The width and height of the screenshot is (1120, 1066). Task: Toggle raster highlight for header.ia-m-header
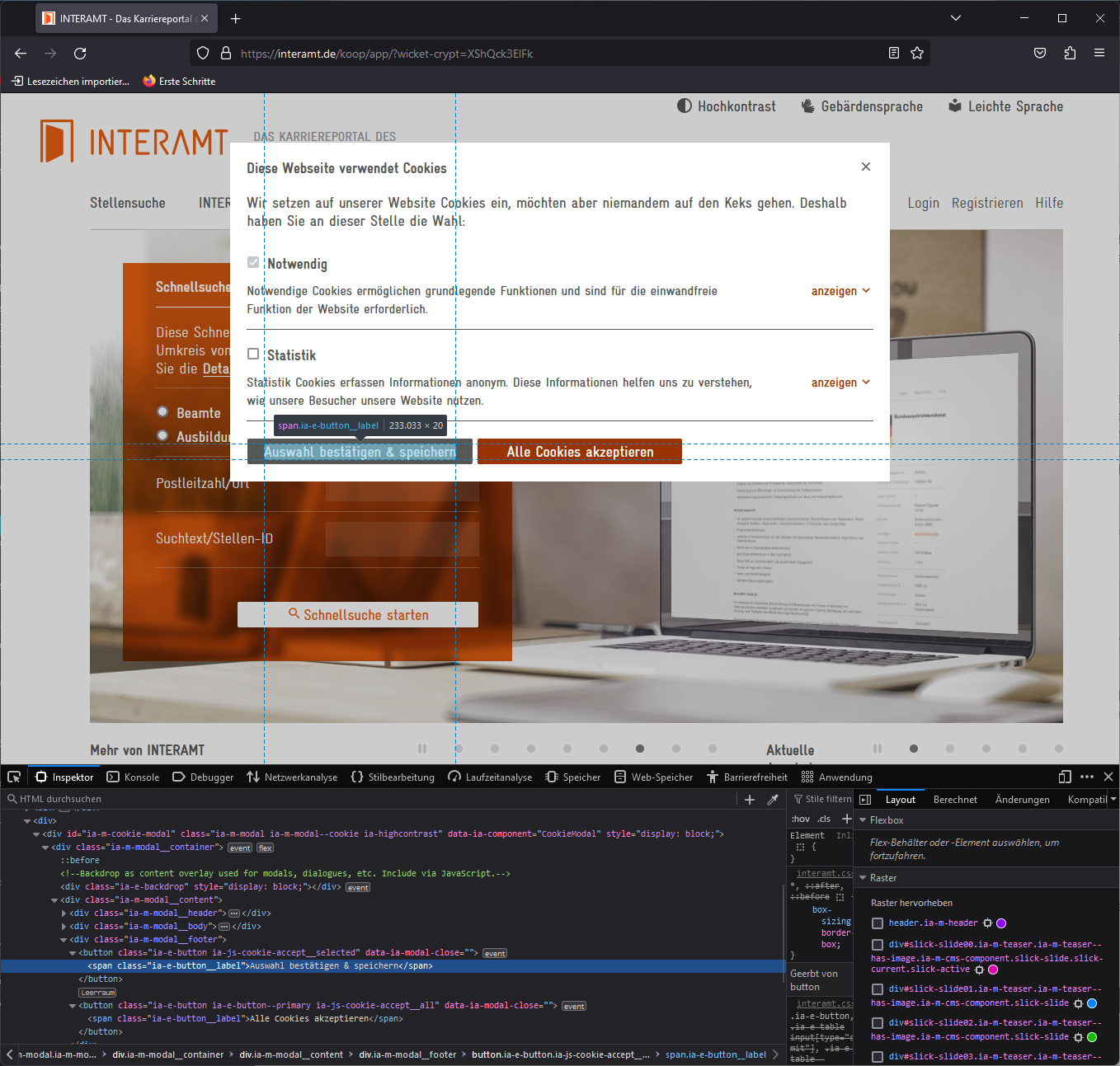[x=877, y=923]
